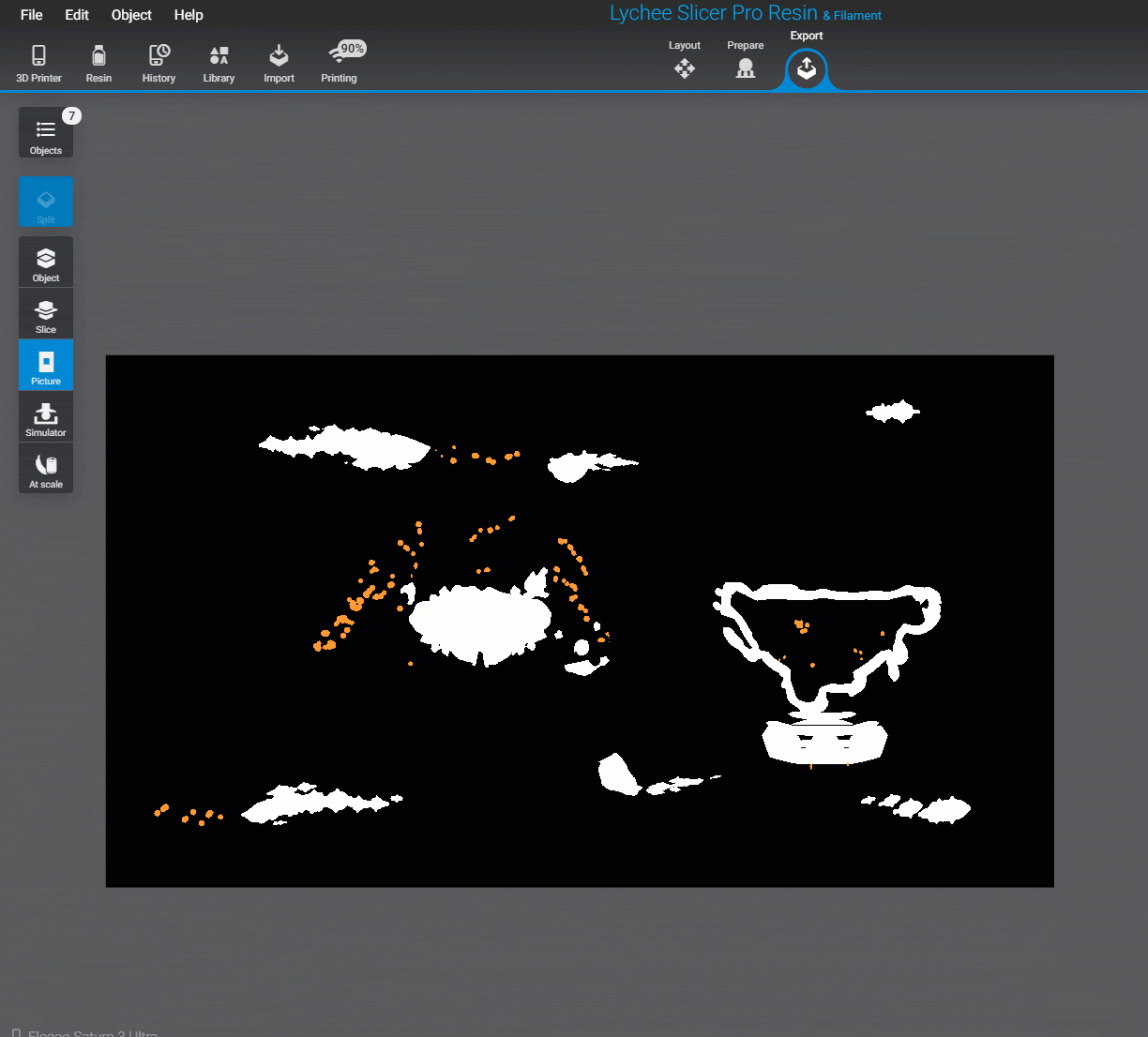Viewport: 1148px width, 1037px height.
Task: Open the Help menu
Action: pyautogui.click(x=189, y=14)
